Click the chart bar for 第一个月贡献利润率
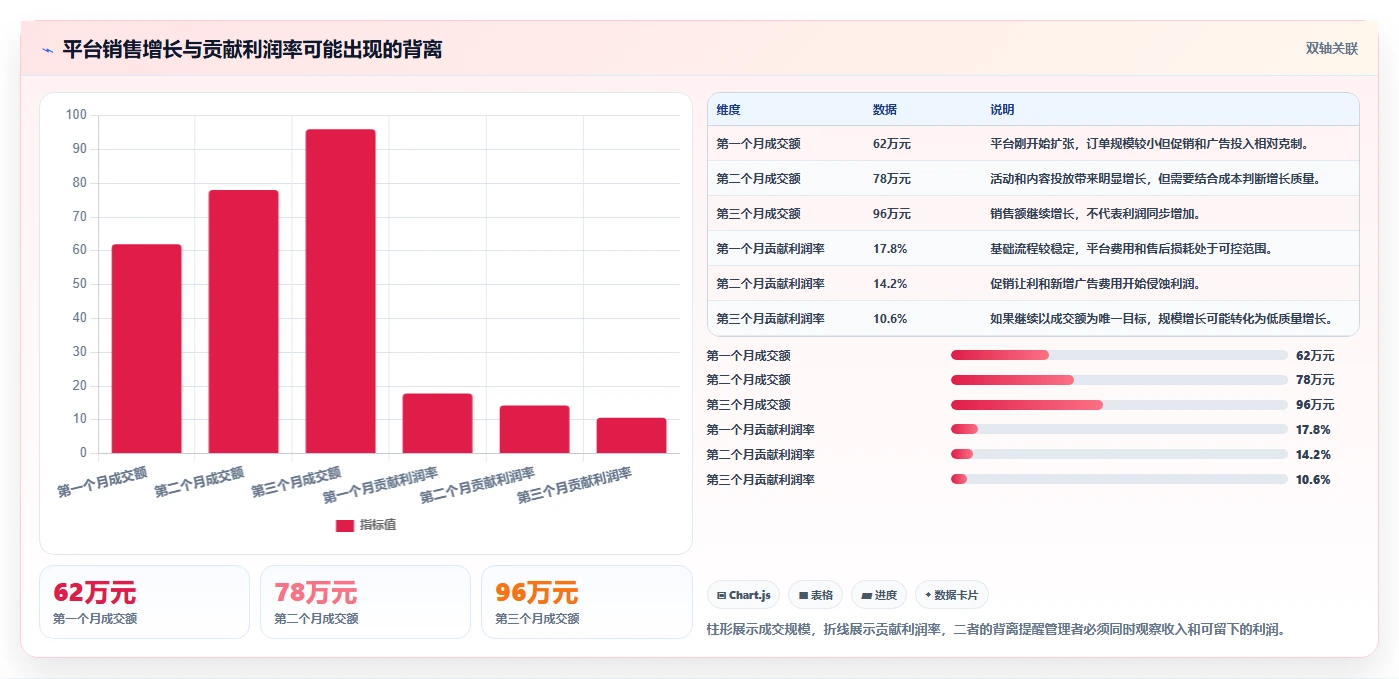Image resolution: width=1399 pixels, height=679 pixels. tap(438, 423)
